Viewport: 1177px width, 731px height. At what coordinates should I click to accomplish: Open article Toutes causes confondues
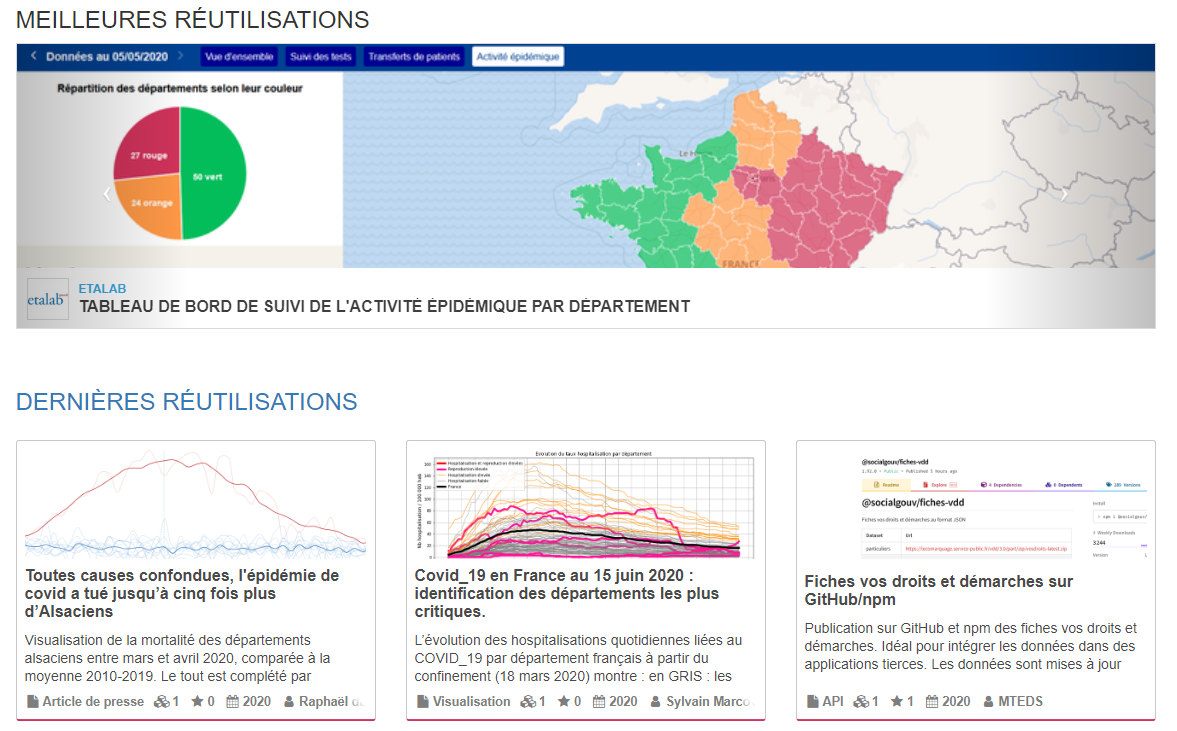(x=182, y=594)
